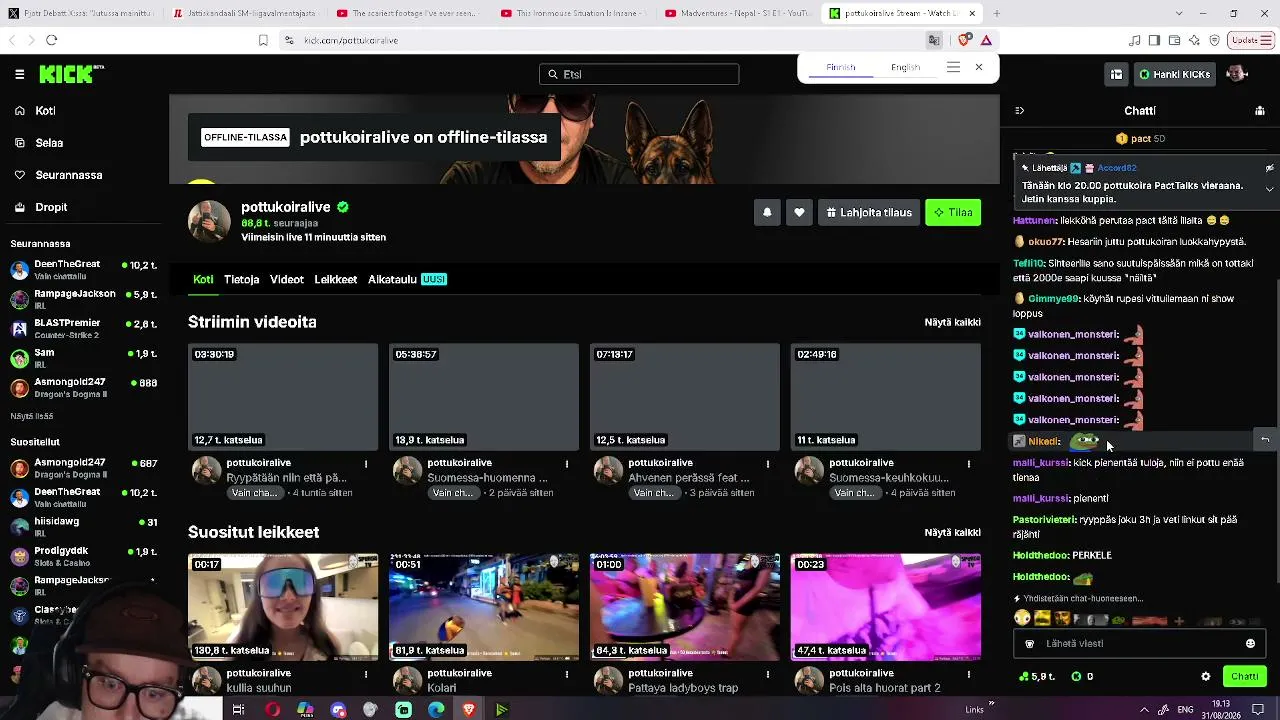Screen dimensions: 1280x720
Task: Select English in translate popup
Action: 905,67
